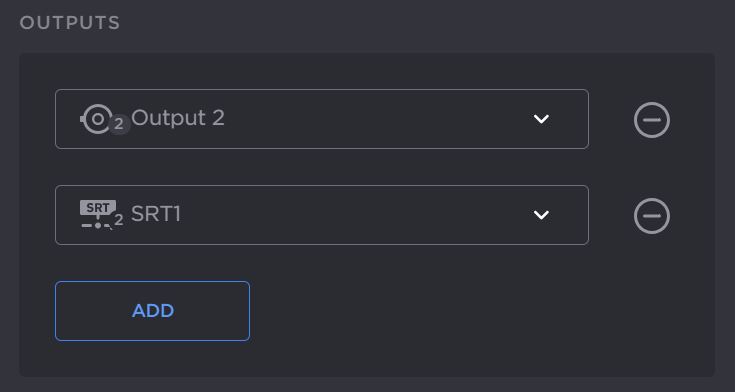The height and width of the screenshot is (392, 735).
Task: Click the OUTPUTS section heading
Action: [x=70, y=23]
